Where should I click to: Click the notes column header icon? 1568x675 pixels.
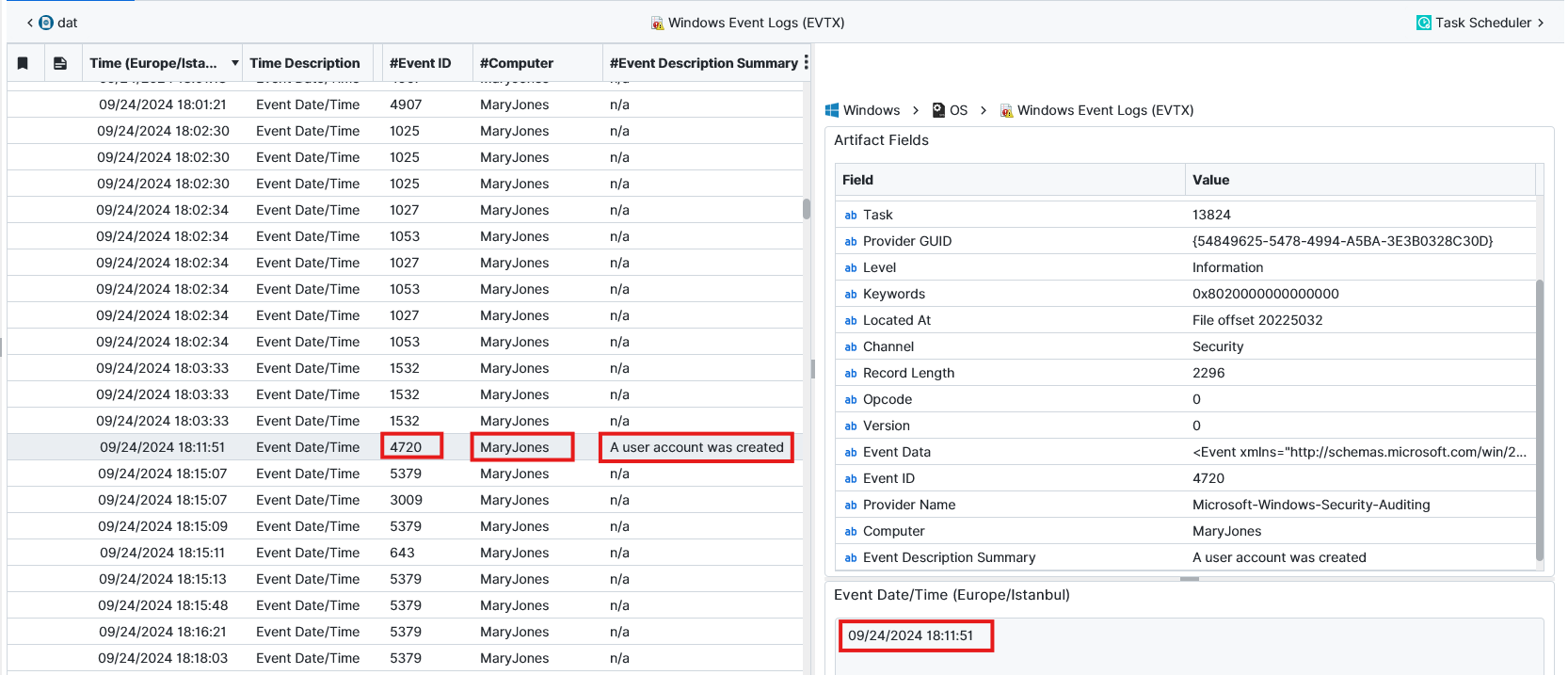pos(60,63)
